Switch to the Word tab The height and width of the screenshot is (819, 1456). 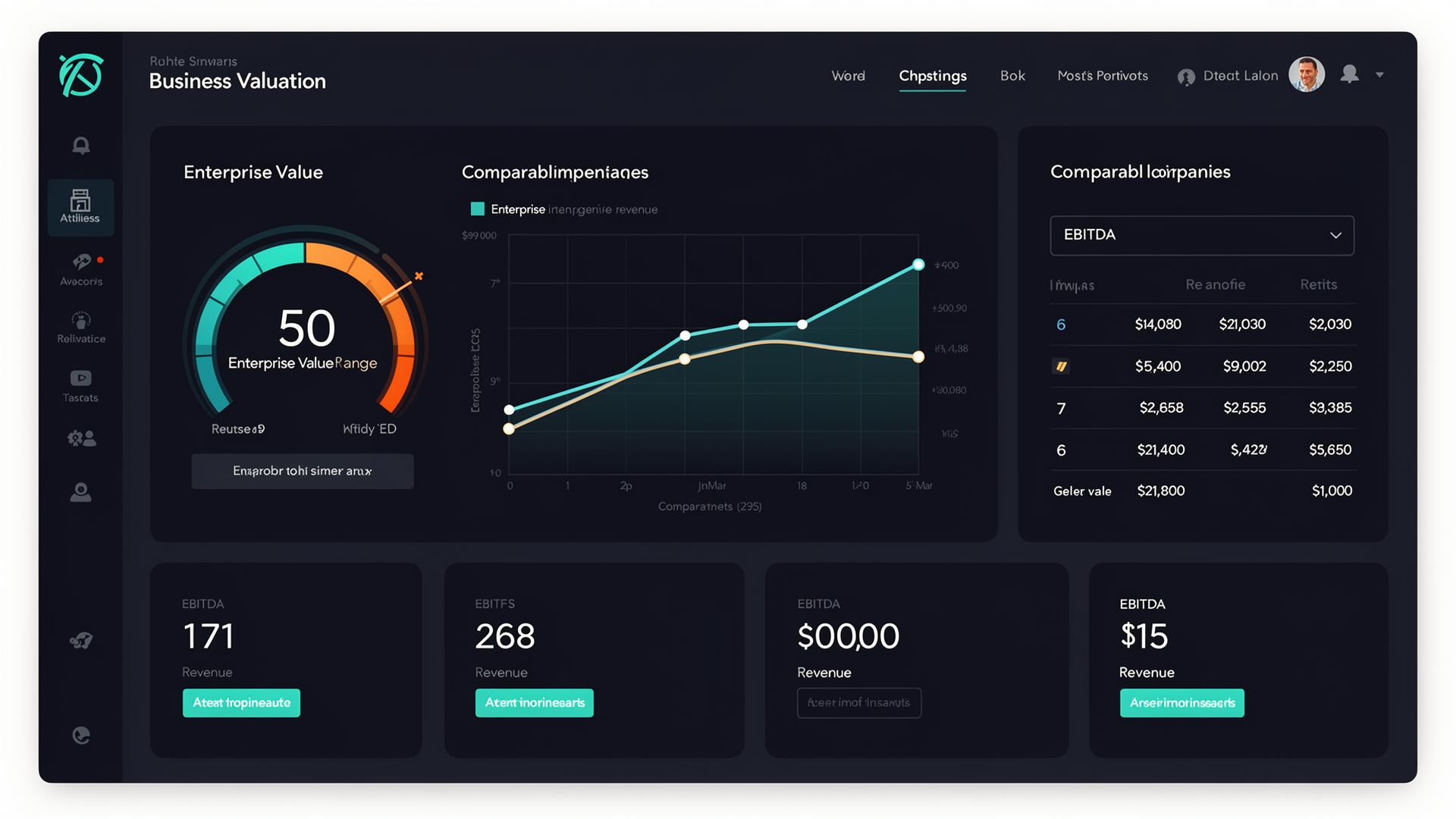(x=848, y=76)
